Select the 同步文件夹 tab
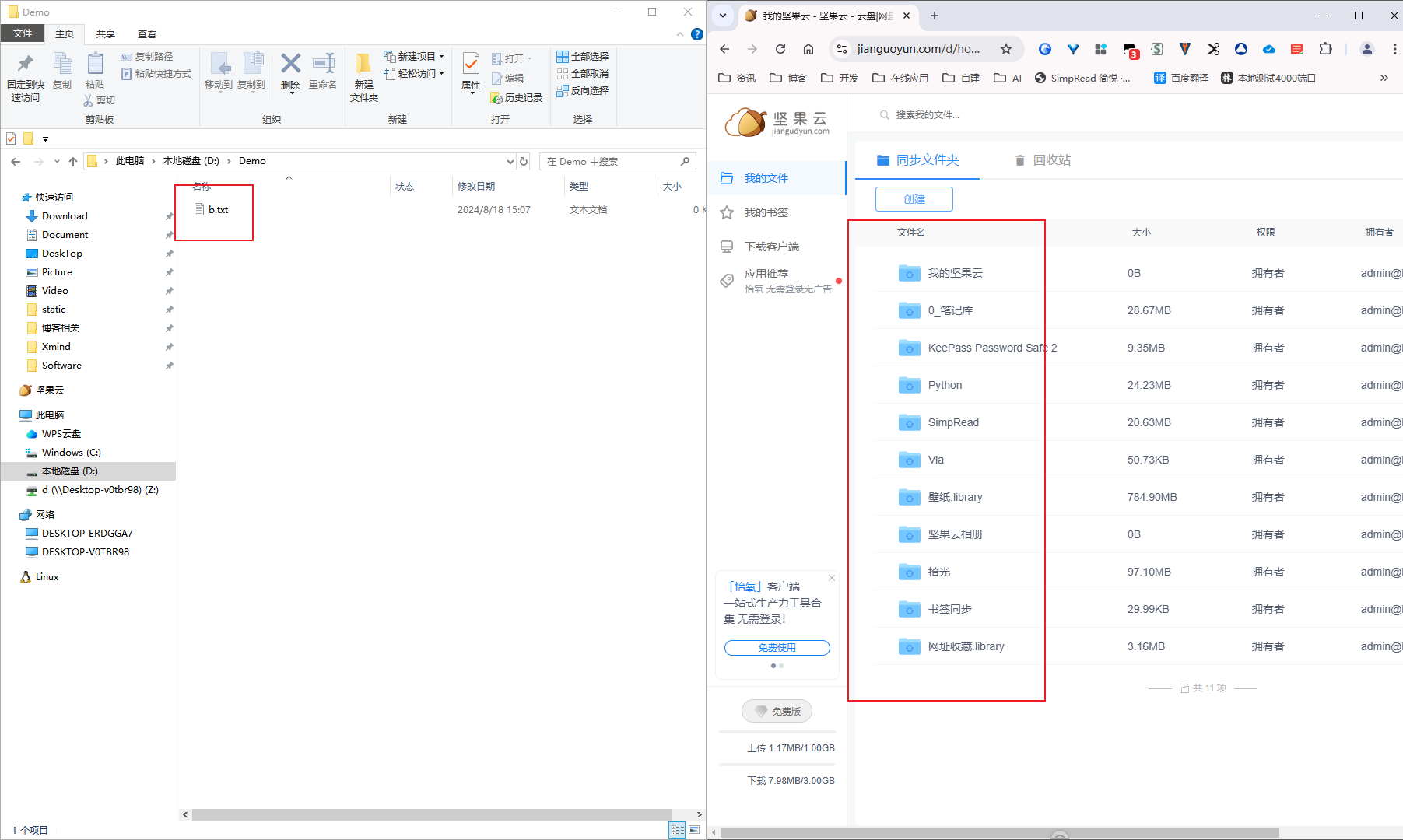This screenshot has height=840, width=1403. (x=917, y=160)
